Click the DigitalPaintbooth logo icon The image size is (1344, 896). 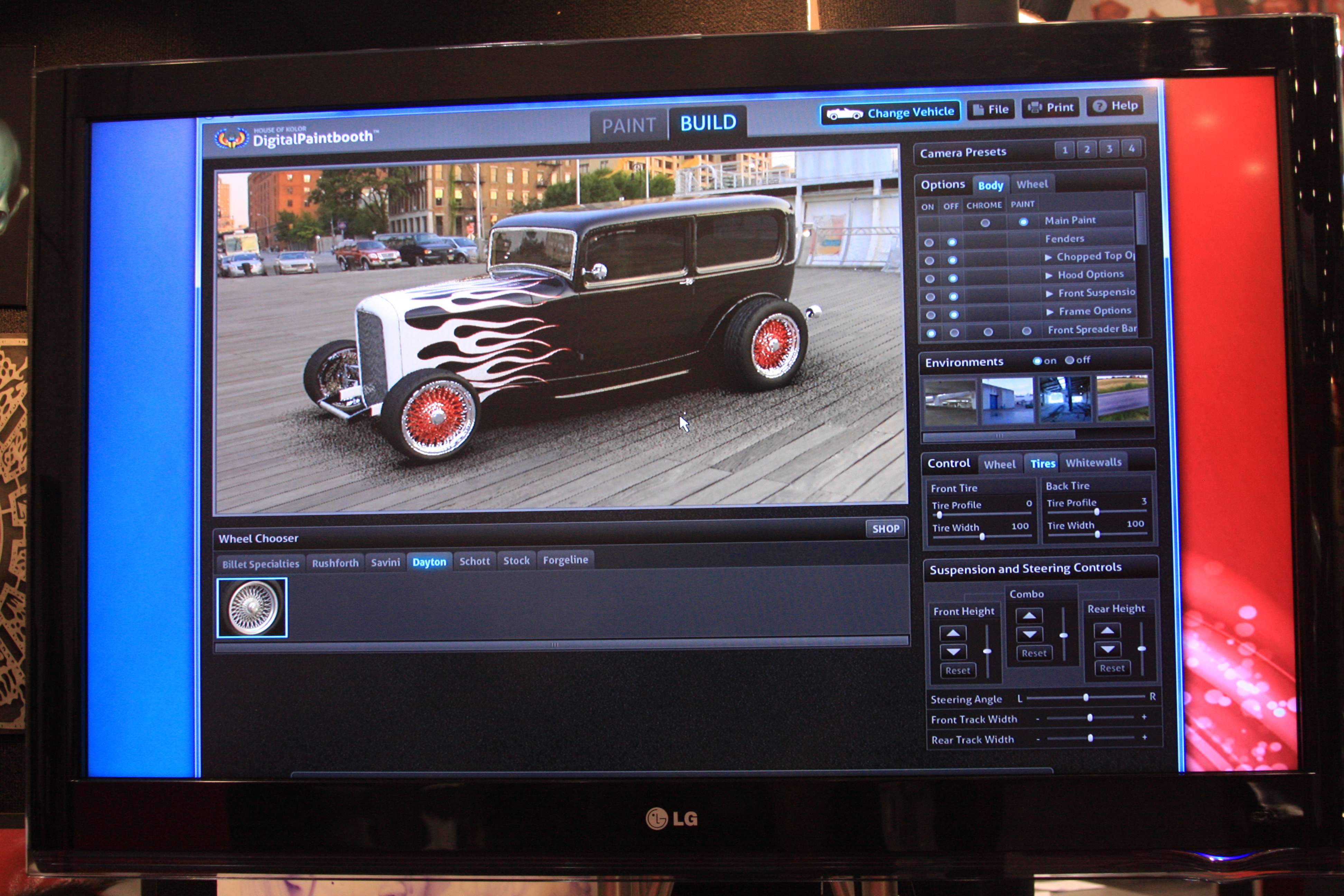pyautogui.click(x=231, y=138)
